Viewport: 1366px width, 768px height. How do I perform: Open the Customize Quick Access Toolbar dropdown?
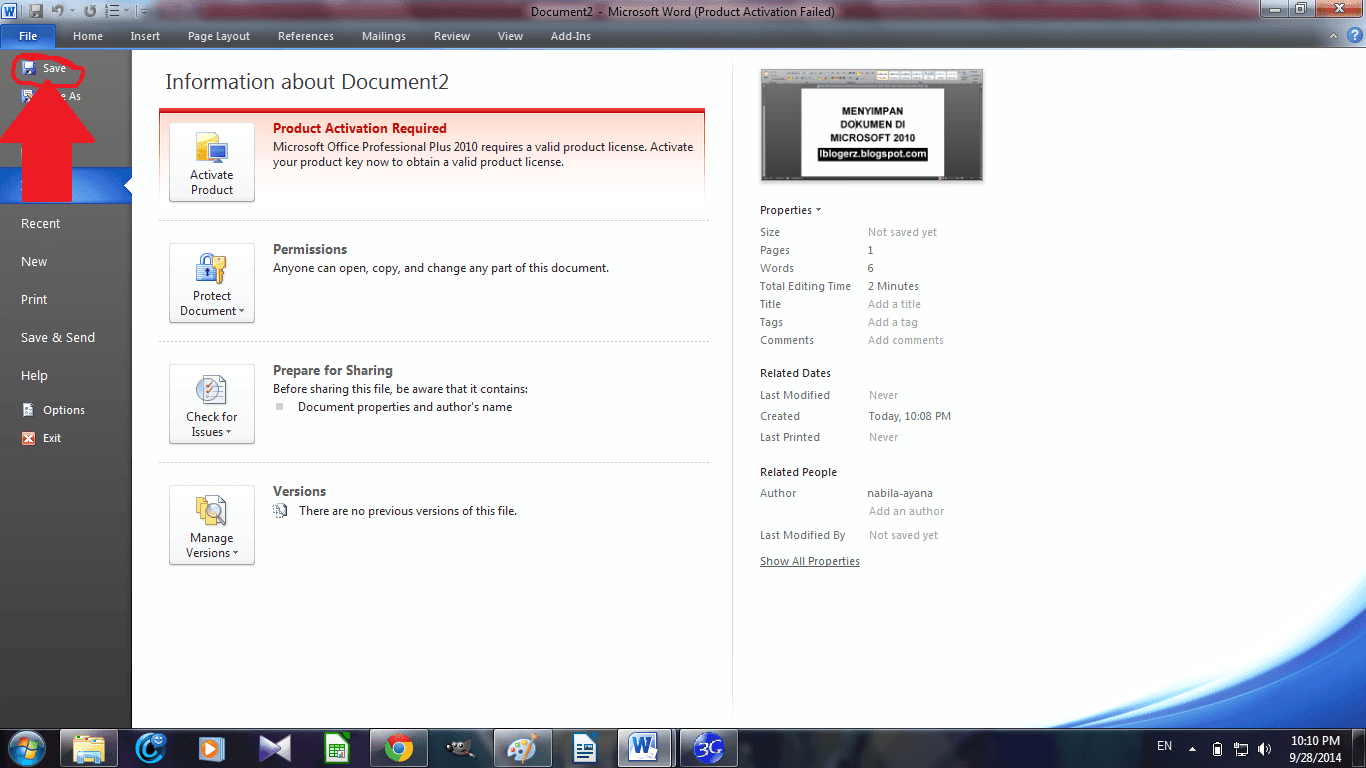click(145, 12)
